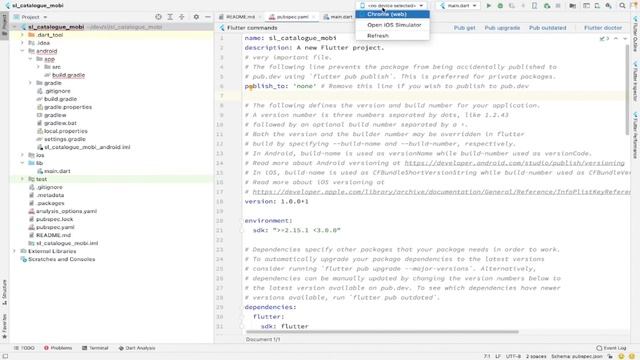
Task: Switch to main.dart editor tab
Action: pyautogui.click(x=338, y=17)
